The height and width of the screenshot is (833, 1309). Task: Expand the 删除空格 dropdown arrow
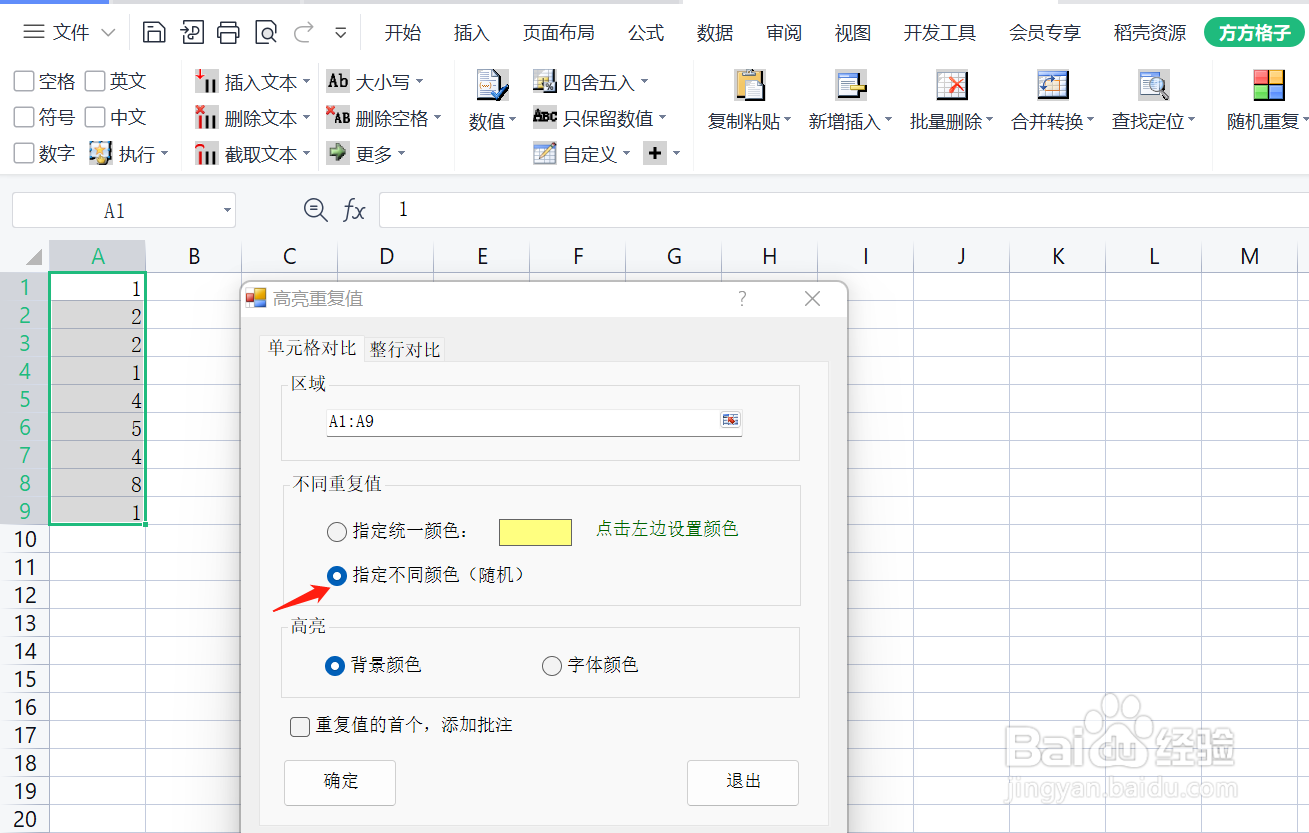click(x=437, y=118)
